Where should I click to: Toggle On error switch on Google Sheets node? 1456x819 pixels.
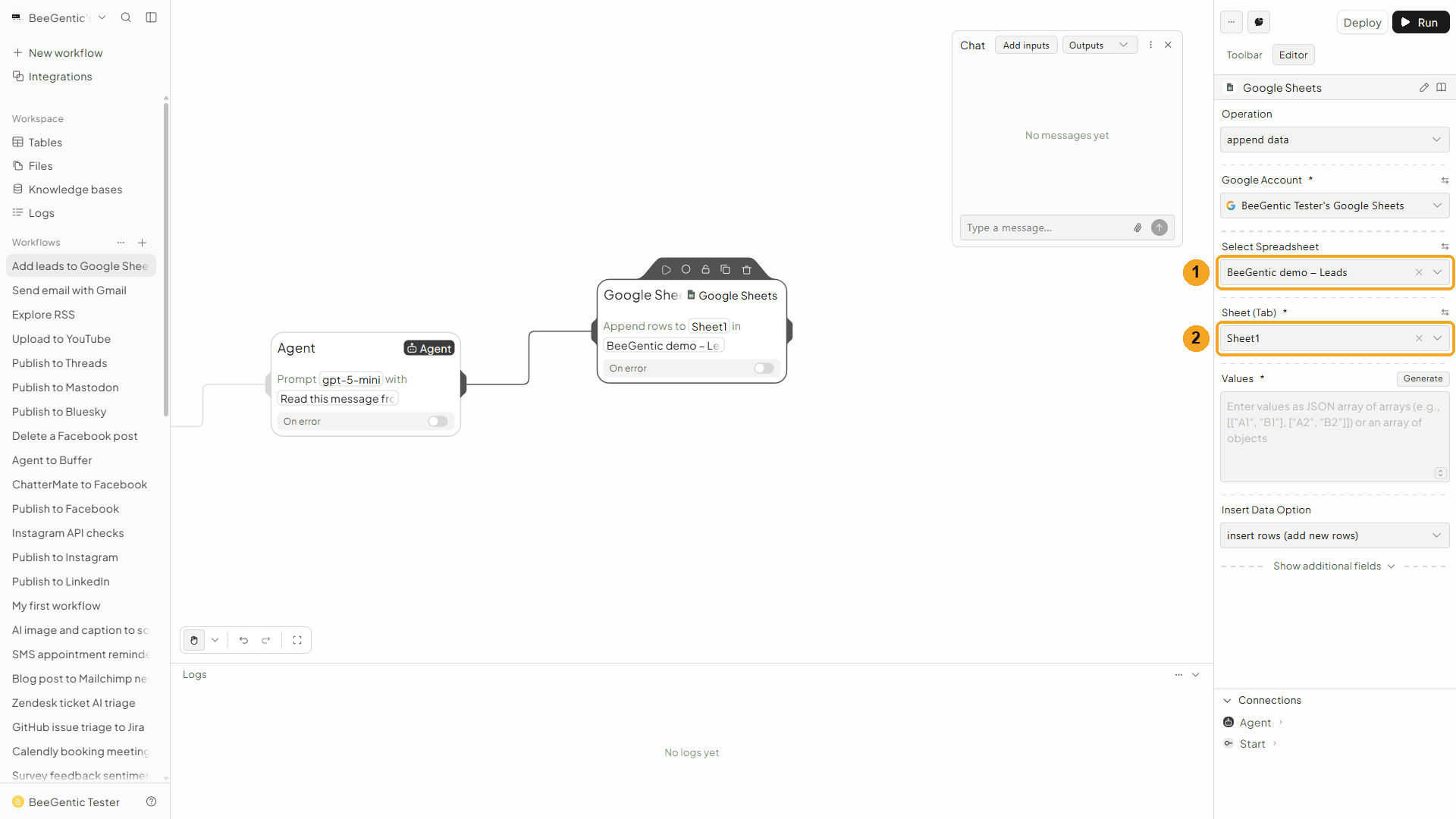764,369
